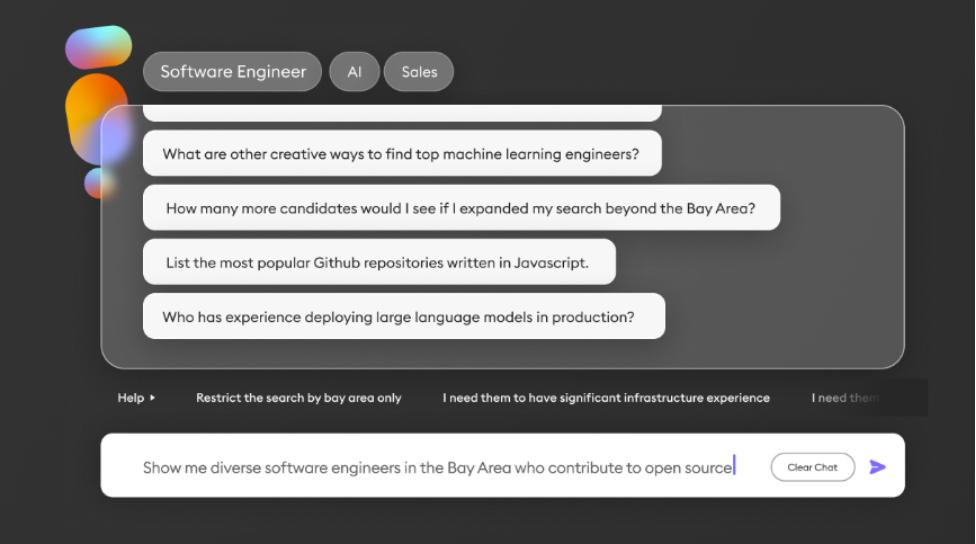Expand the Help menu arrow
Viewport: 976px width, 544px height.
point(152,397)
